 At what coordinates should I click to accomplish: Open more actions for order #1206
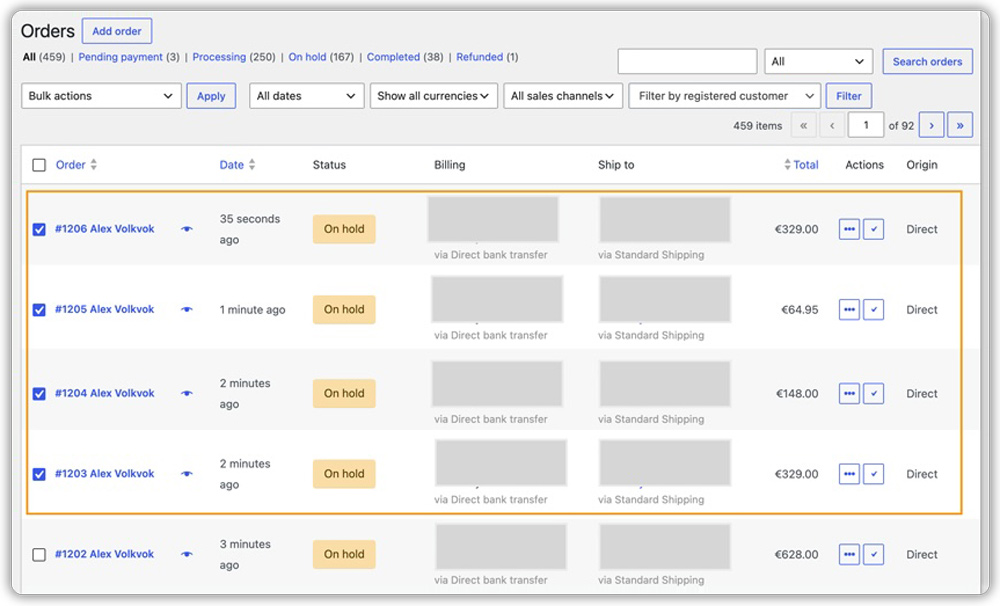click(x=849, y=229)
